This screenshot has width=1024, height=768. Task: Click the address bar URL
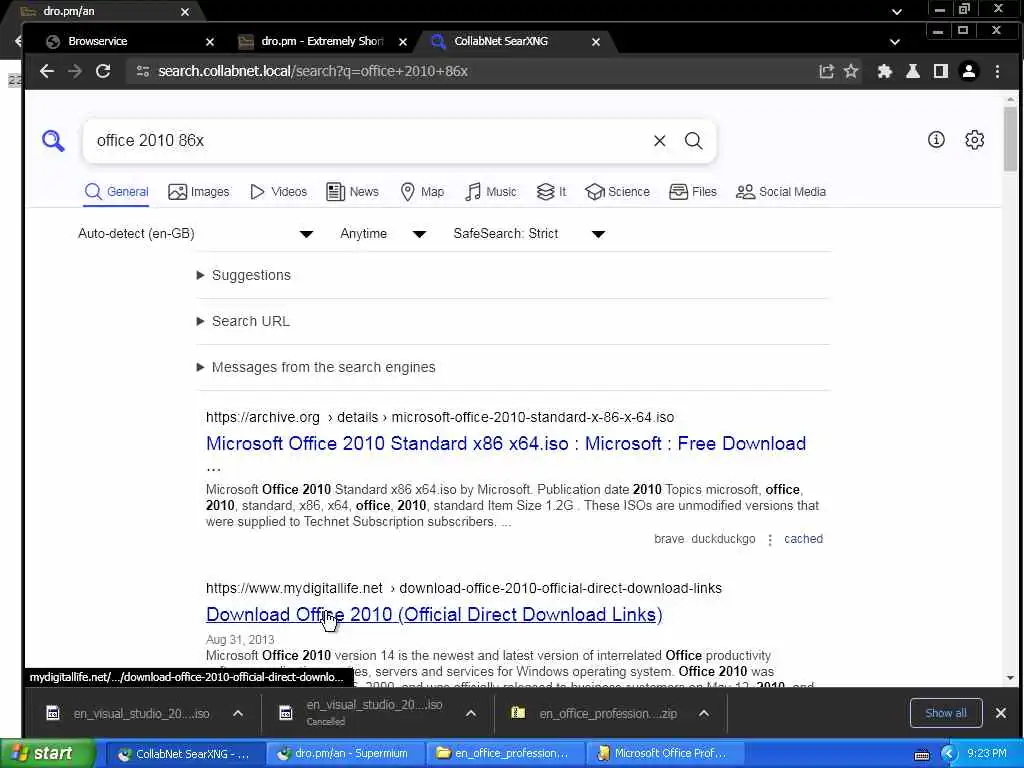point(313,71)
